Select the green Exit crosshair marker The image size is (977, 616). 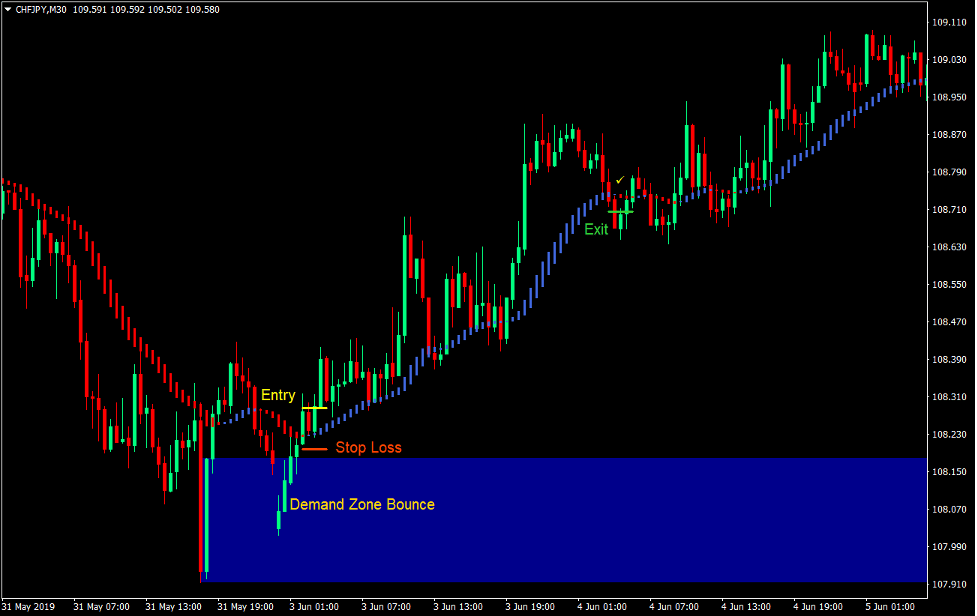[621, 210]
